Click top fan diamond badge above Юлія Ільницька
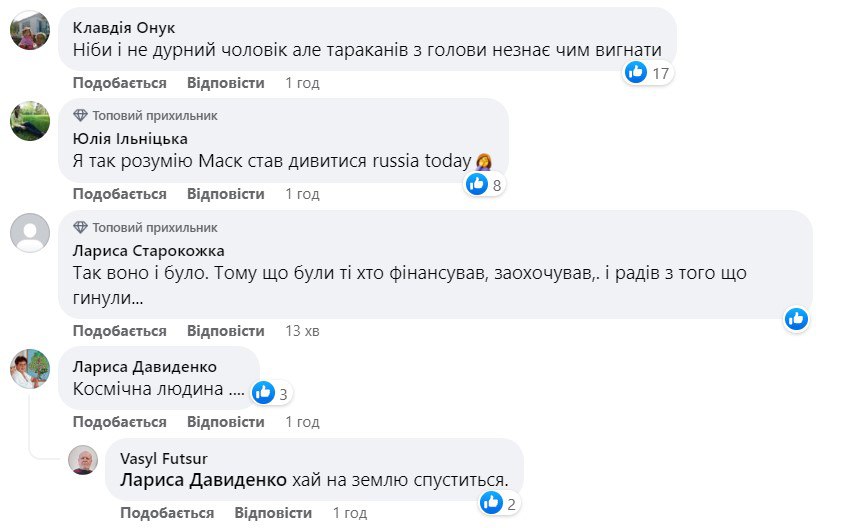The height and width of the screenshot is (528, 841). [x=81, y=116]
